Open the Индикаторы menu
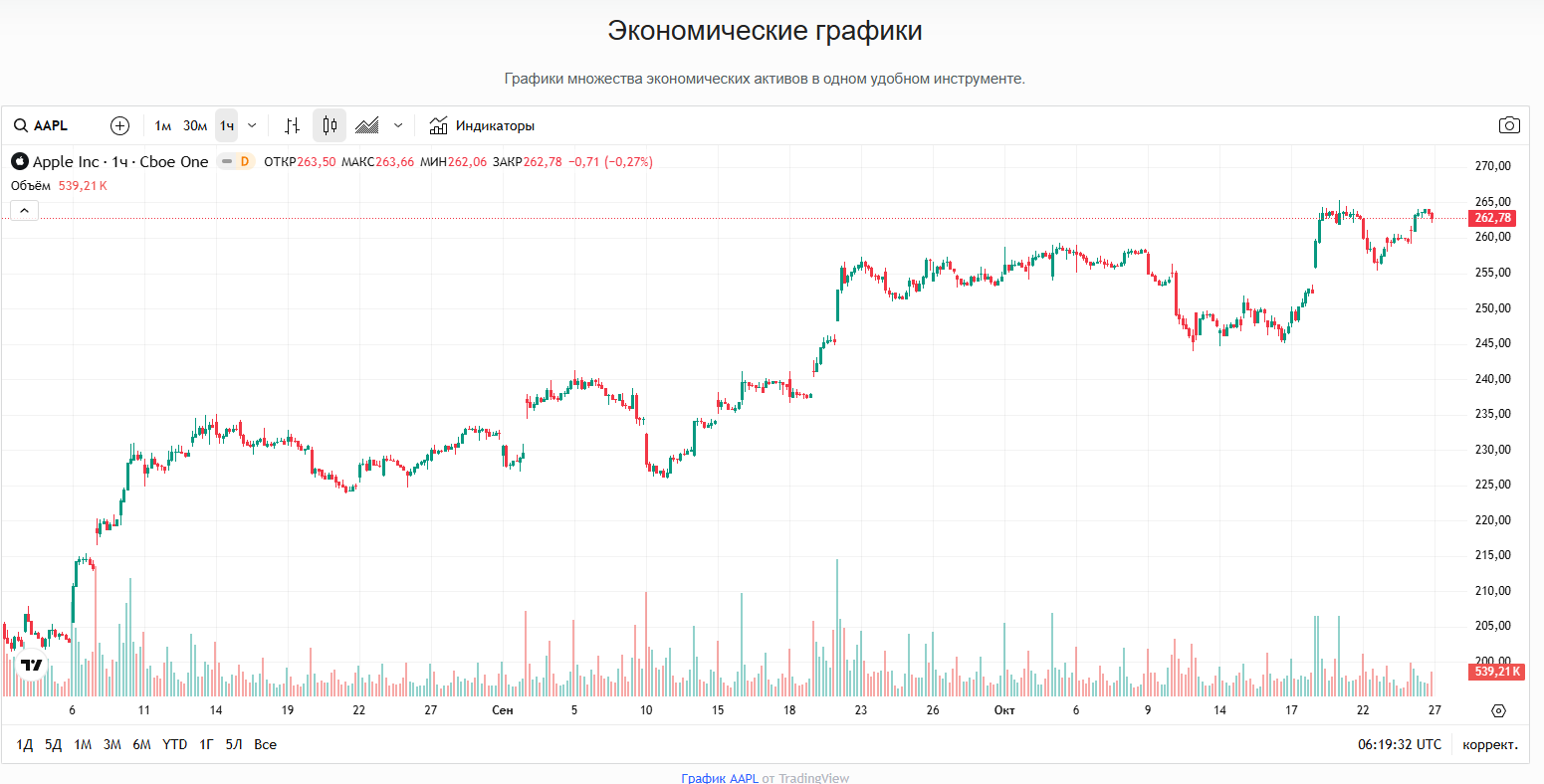The image size is (1544, 784). 482,125
